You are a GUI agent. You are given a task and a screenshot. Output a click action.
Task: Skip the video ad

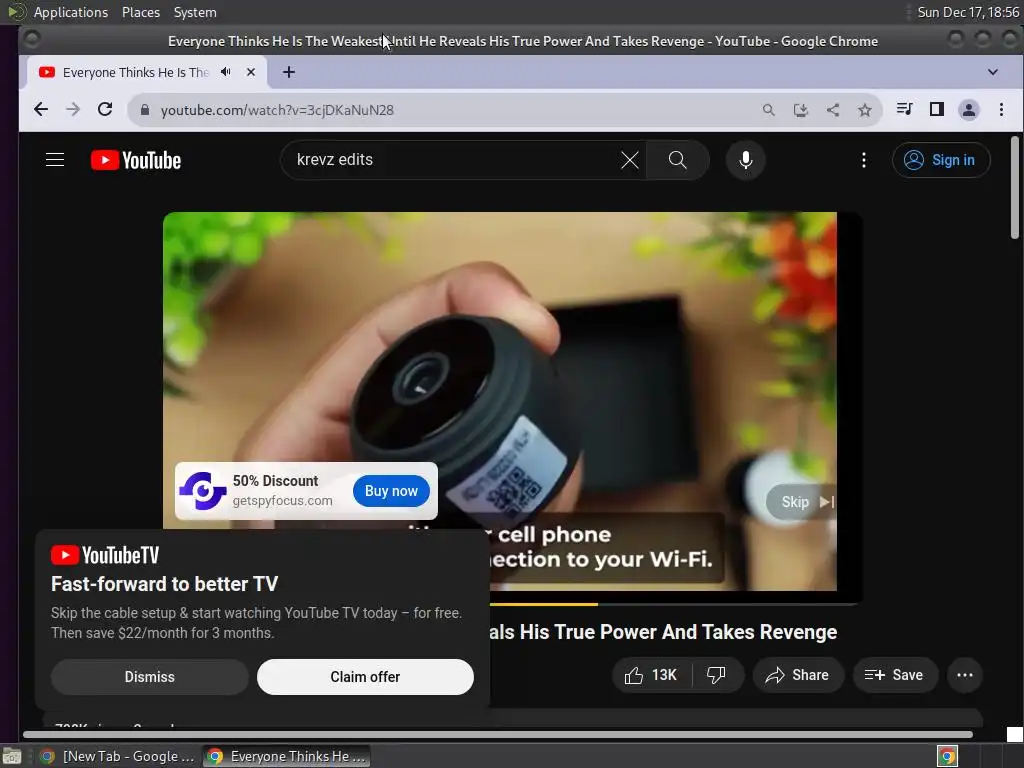click(801, 502)
